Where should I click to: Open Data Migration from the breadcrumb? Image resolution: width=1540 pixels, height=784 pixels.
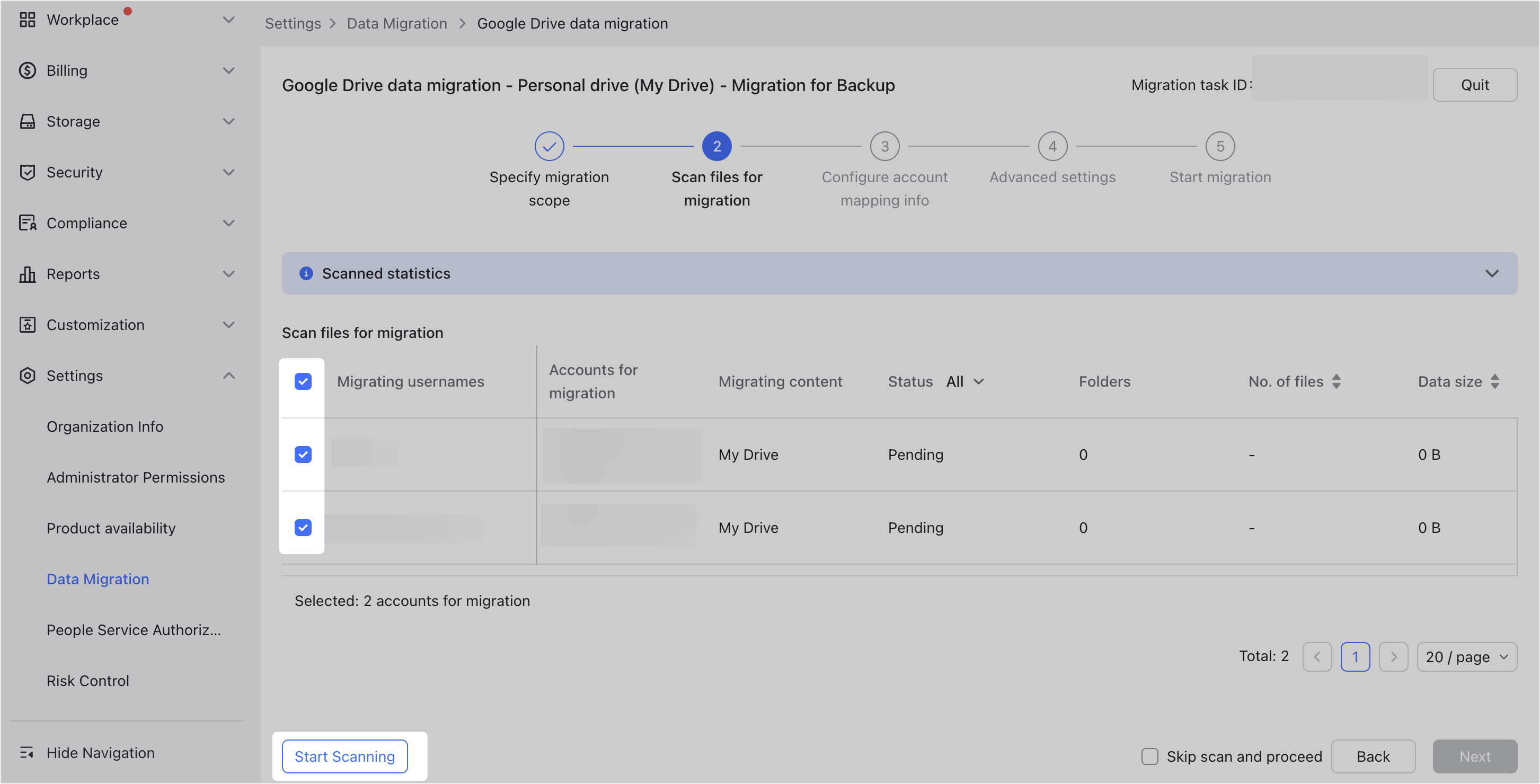(397, 23)
